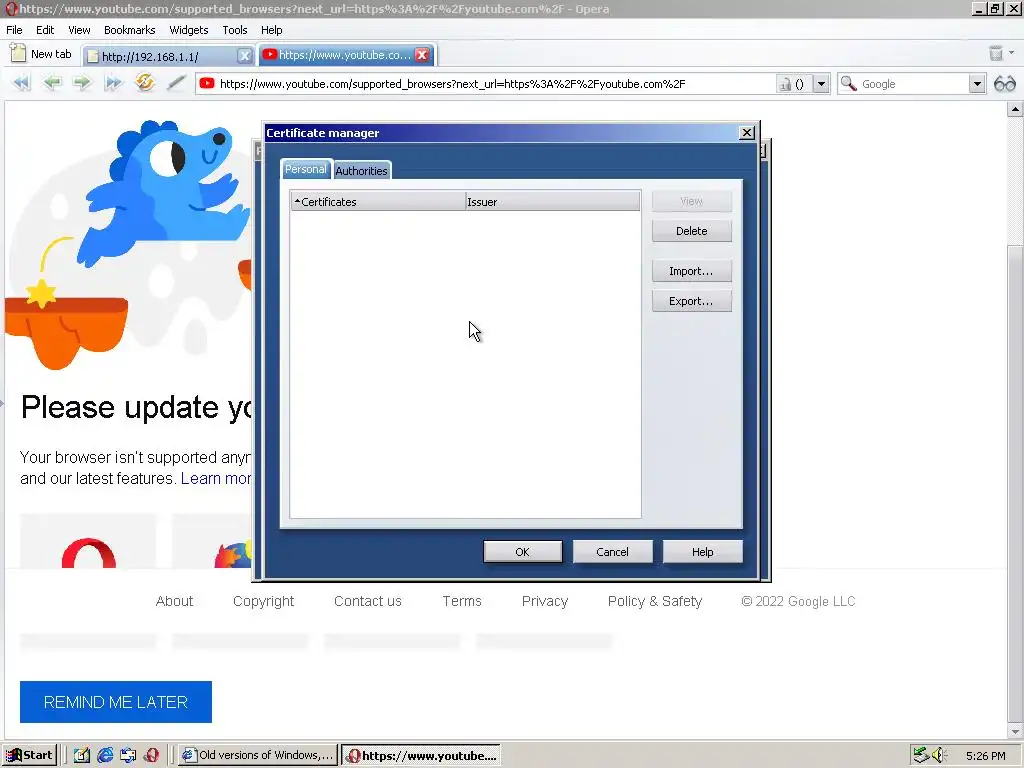Open the Google search engine dropdown
This screenshot has height=768, width=1024.
point(977,84)
